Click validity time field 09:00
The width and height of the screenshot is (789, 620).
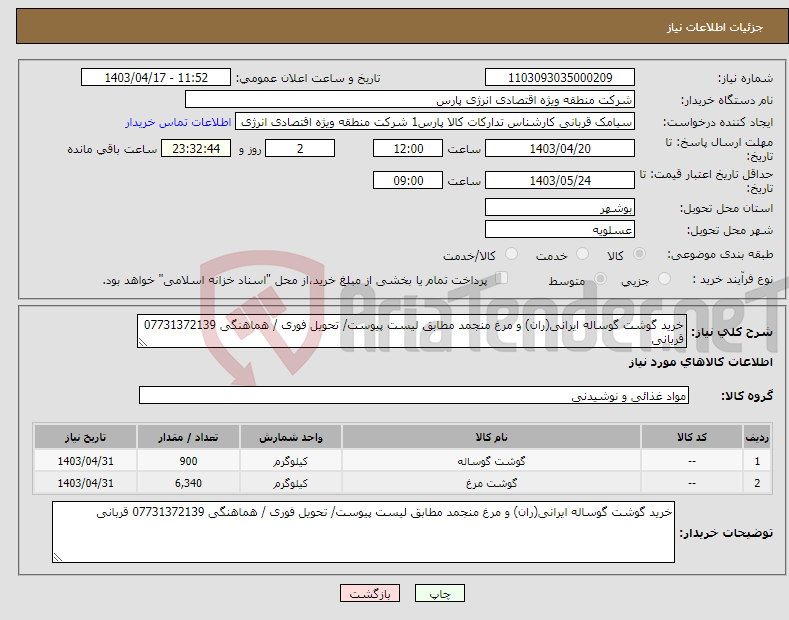pyautogui.click(x=408, y=180)
